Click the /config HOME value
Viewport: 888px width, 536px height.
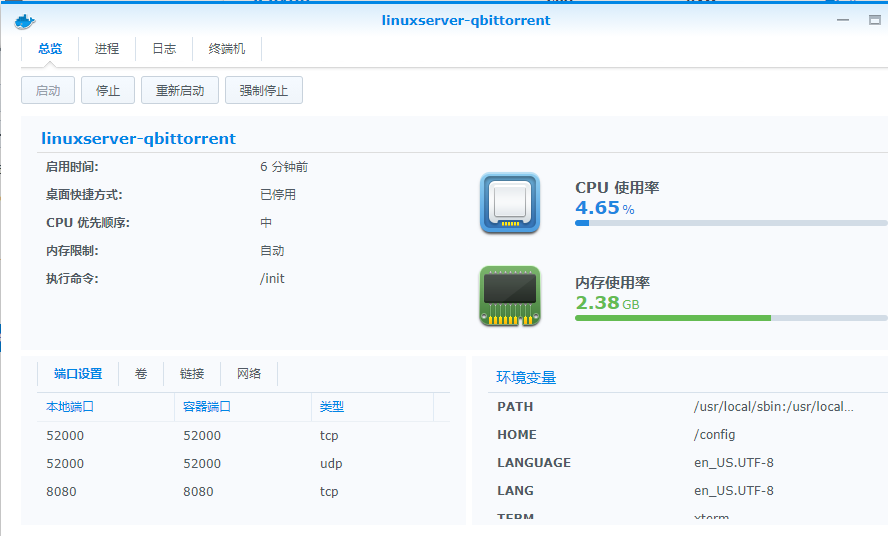point(714,435)
